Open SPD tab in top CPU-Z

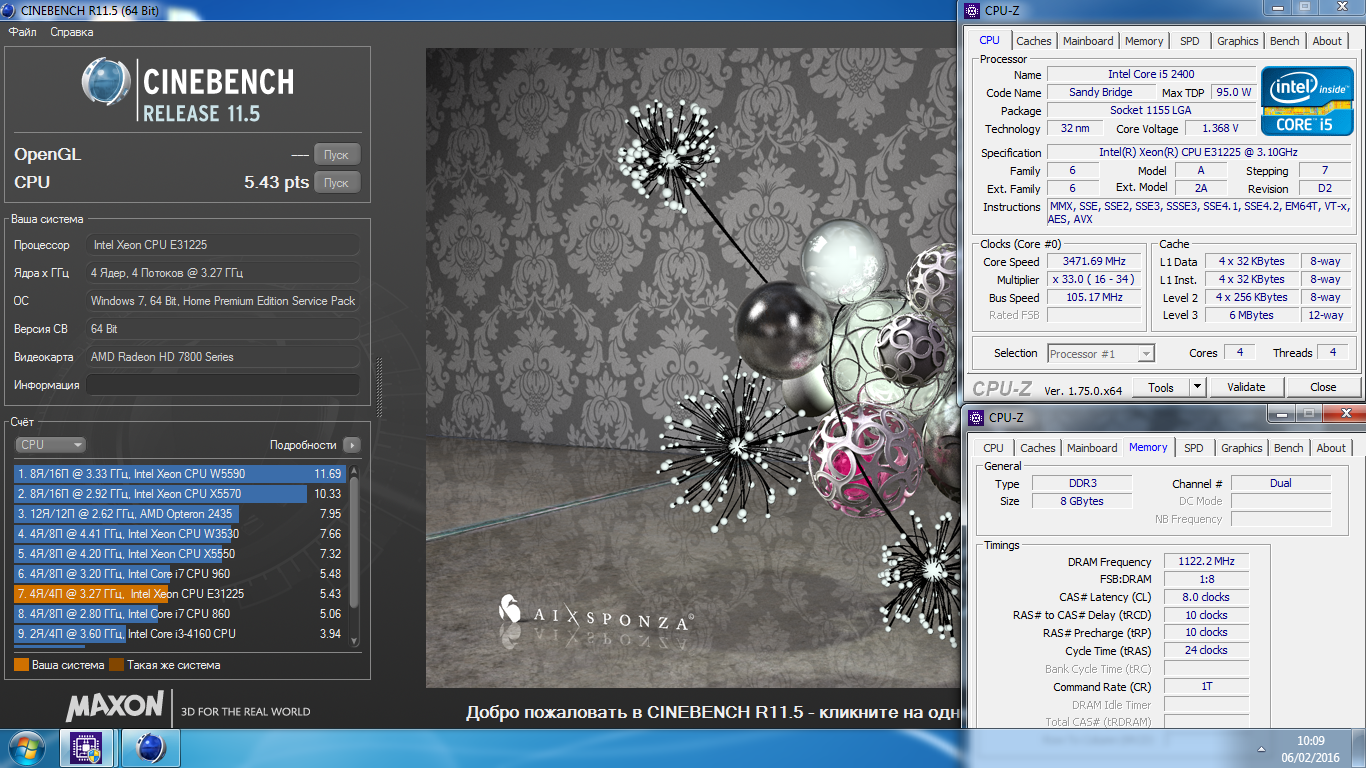1189,41
